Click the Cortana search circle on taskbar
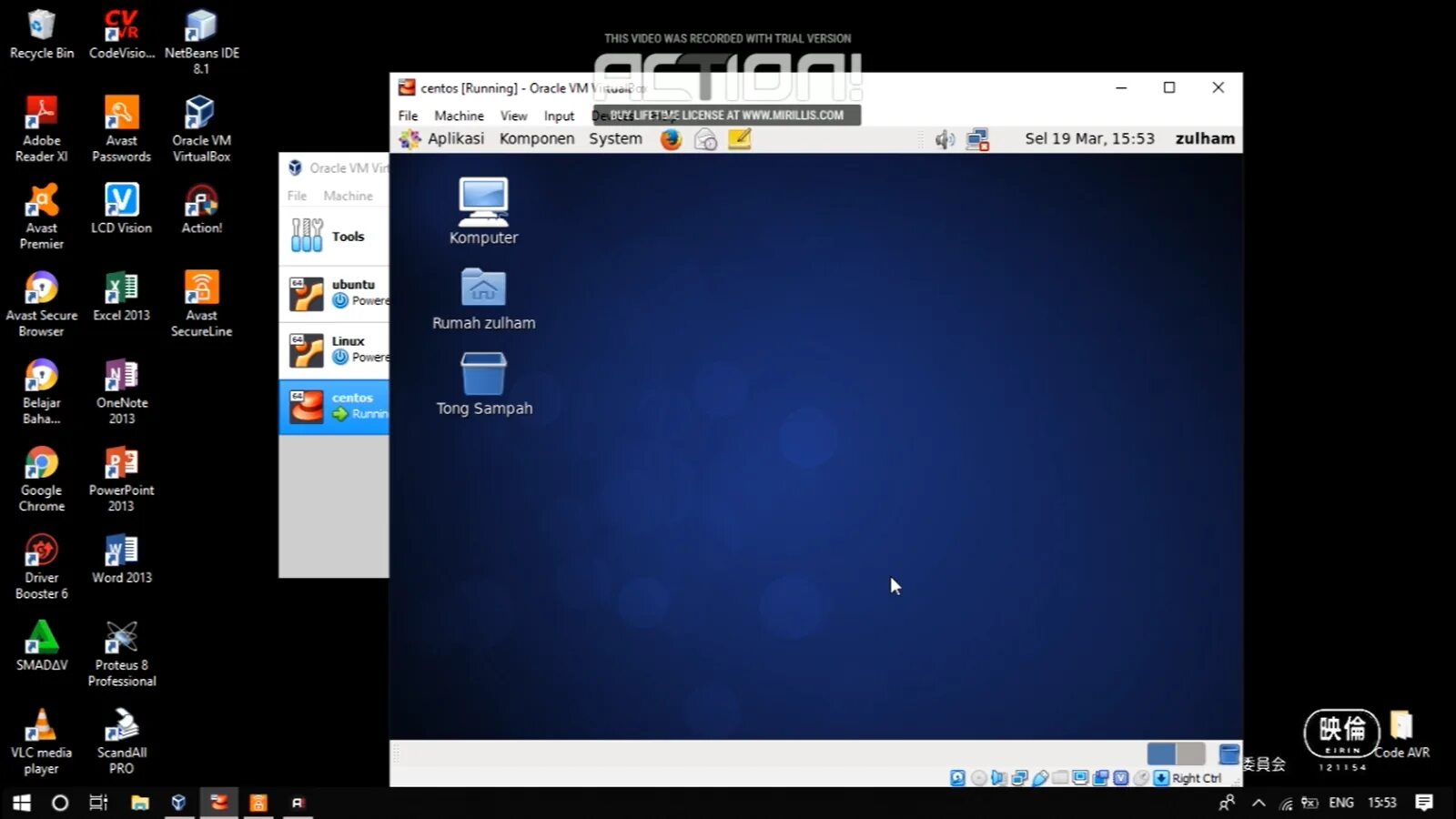 60,803
